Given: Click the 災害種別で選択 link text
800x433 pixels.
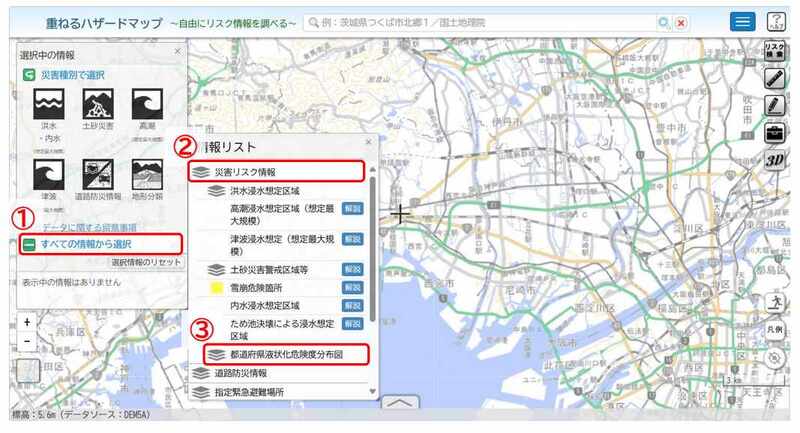Looking at the screenshot, I should (x=72, y=75).
